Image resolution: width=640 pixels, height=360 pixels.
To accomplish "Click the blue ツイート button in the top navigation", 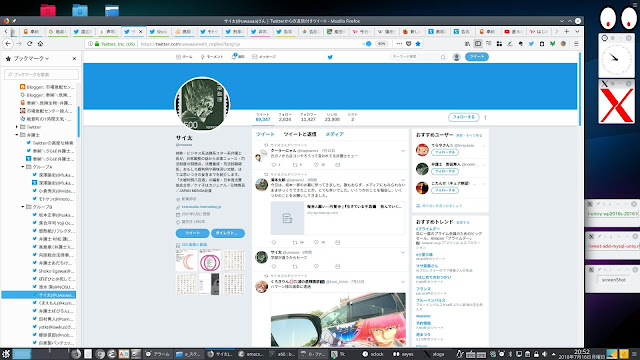I will (477, 57).
